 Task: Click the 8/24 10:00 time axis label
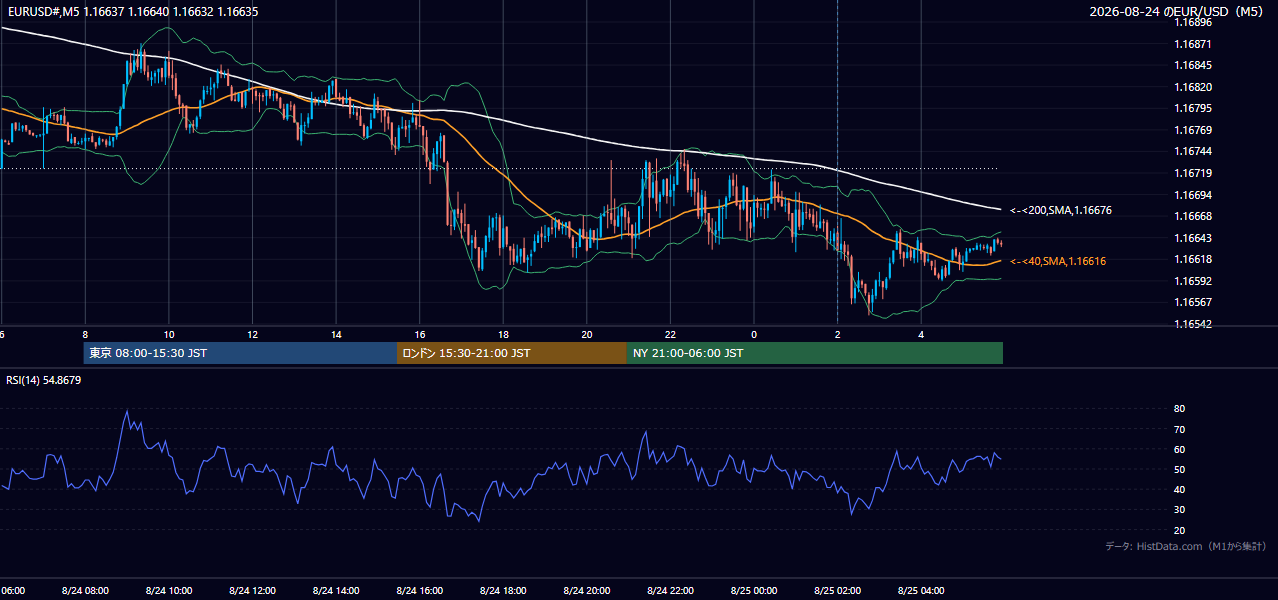click(169, 590)
